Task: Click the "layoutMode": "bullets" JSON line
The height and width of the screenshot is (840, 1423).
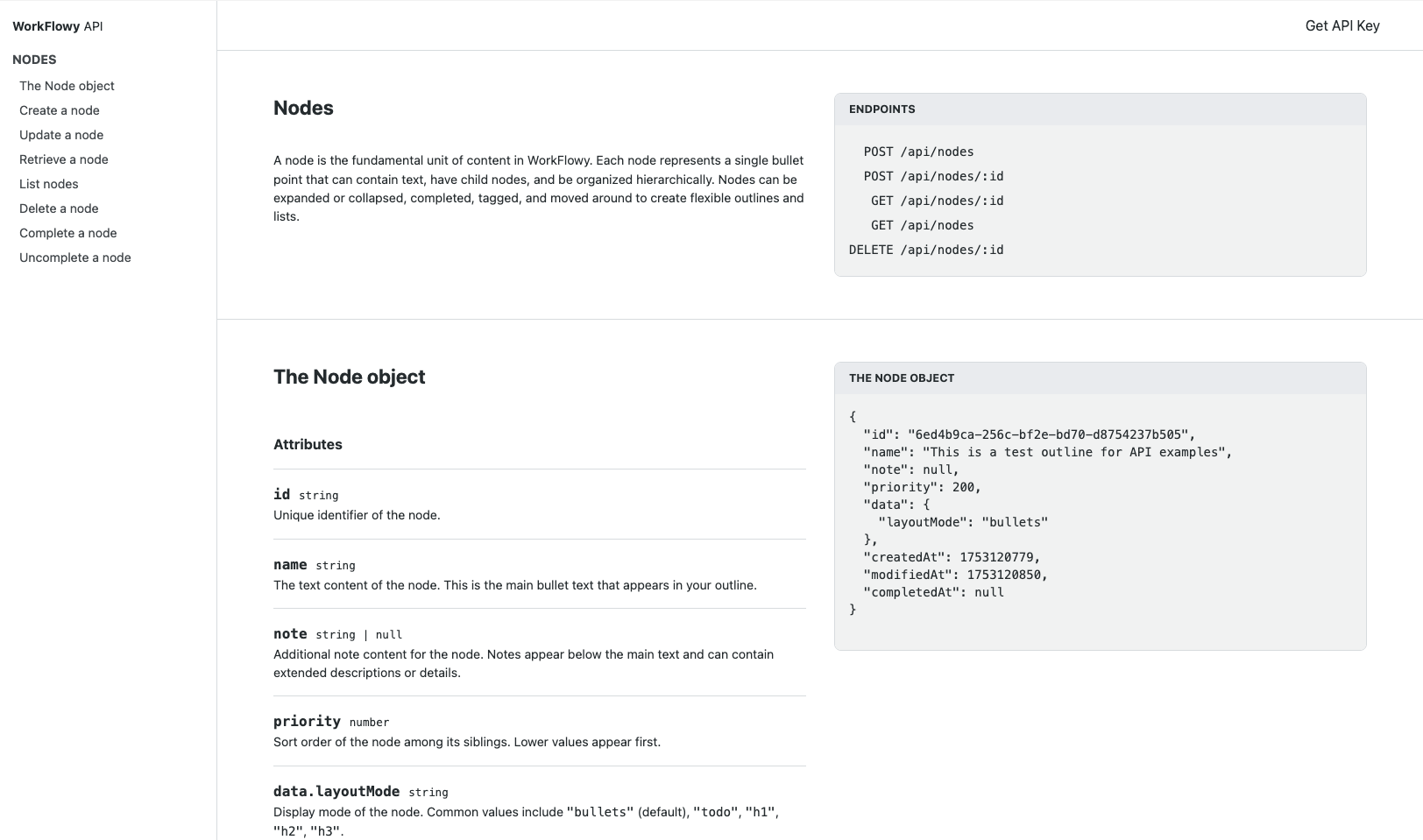Action: (963, 522)
